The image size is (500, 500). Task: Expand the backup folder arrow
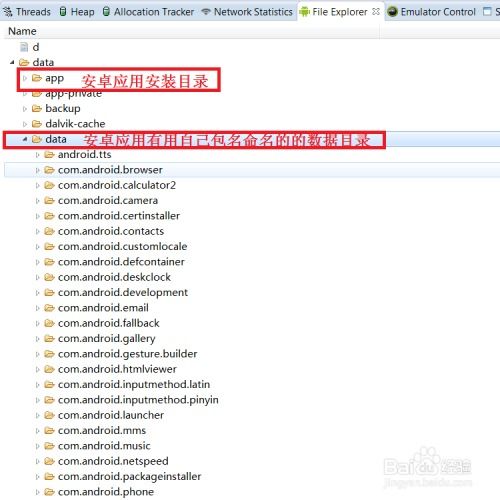coord(25,109)
